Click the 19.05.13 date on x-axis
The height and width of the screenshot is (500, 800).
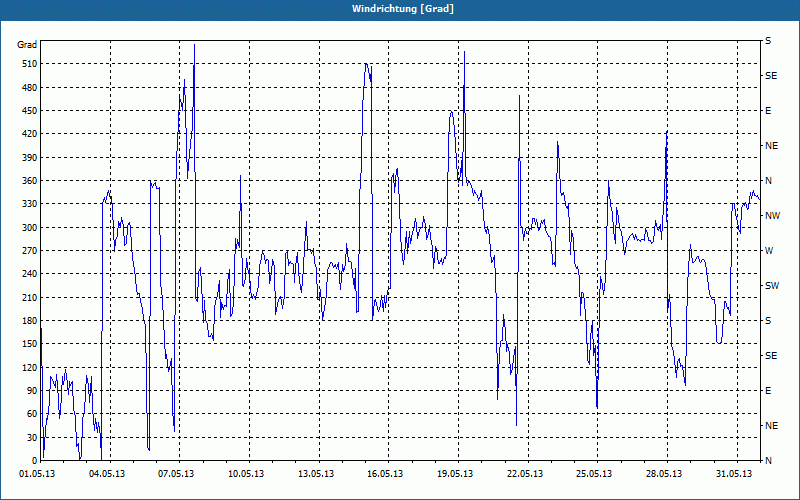point(455,474)
